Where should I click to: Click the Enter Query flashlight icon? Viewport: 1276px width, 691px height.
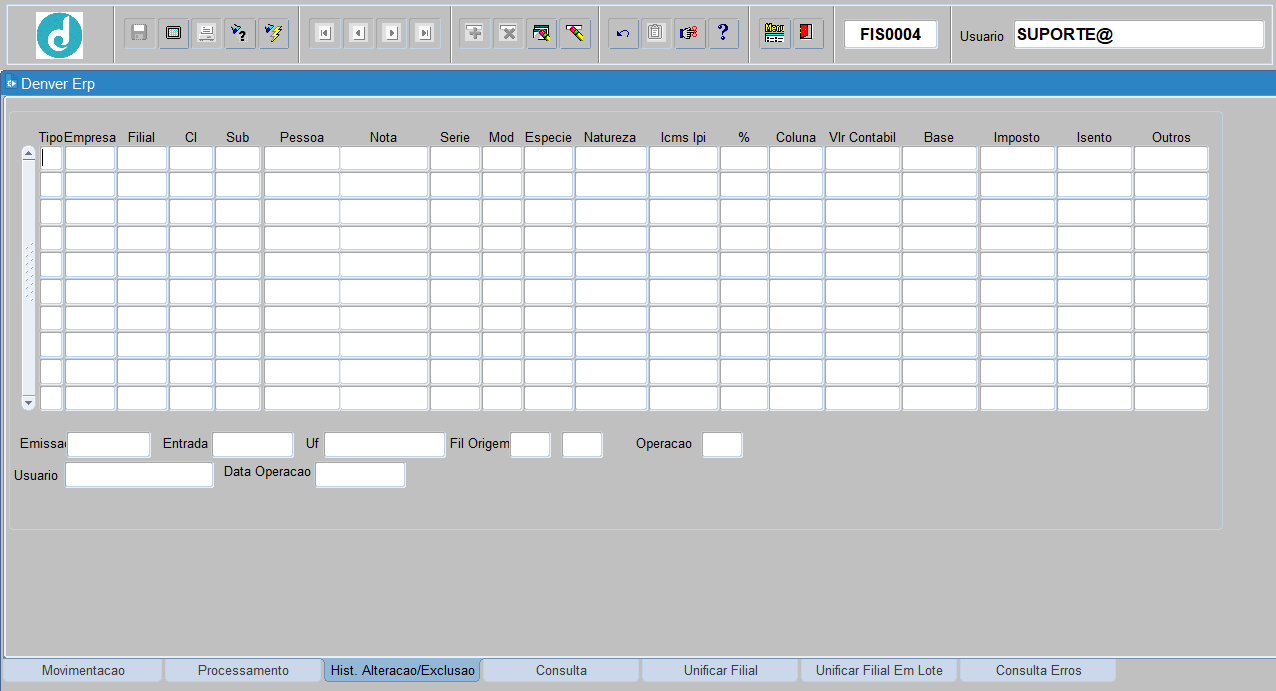(239, 33)
